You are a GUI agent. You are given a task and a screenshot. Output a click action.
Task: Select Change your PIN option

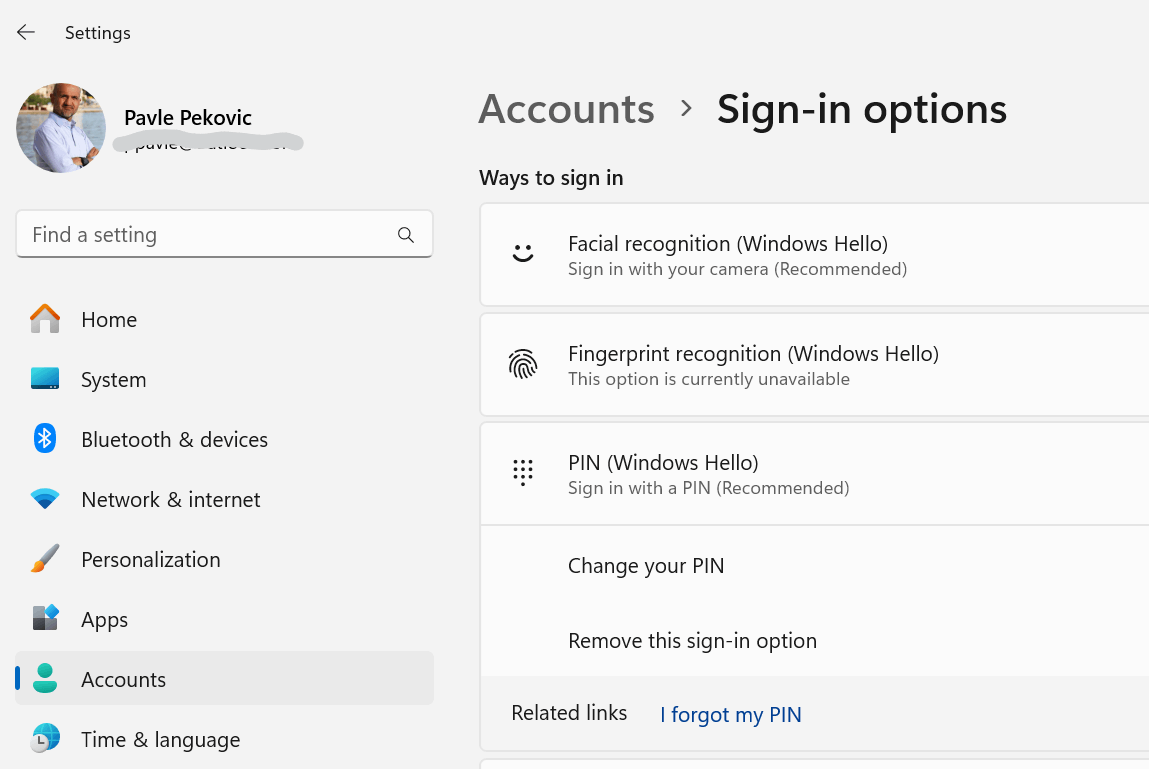646,566
